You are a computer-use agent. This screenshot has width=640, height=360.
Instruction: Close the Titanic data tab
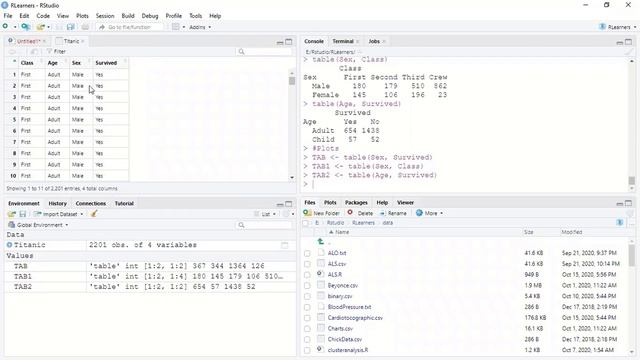83,41
